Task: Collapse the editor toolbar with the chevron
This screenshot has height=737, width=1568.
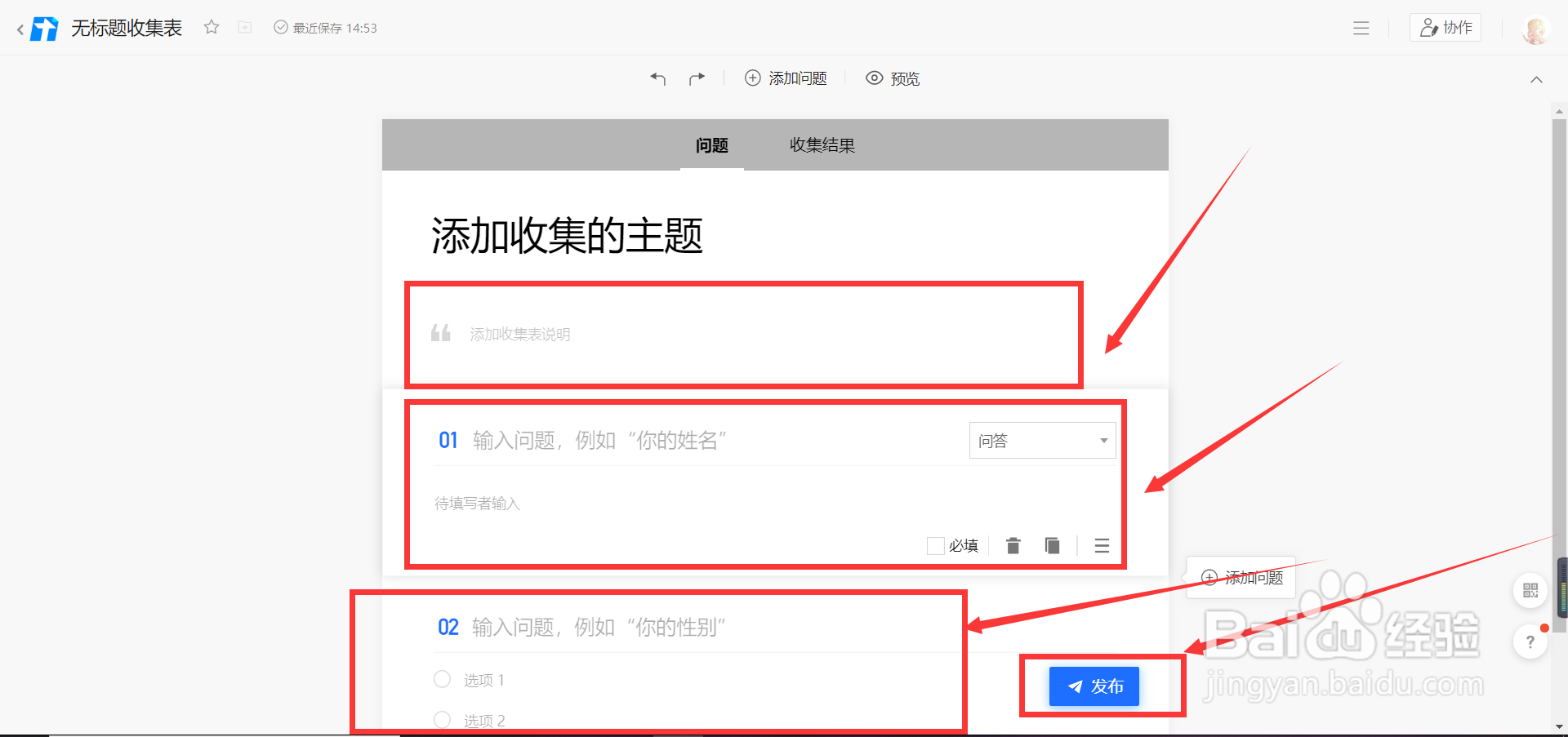Action: tap(1536, 79)
